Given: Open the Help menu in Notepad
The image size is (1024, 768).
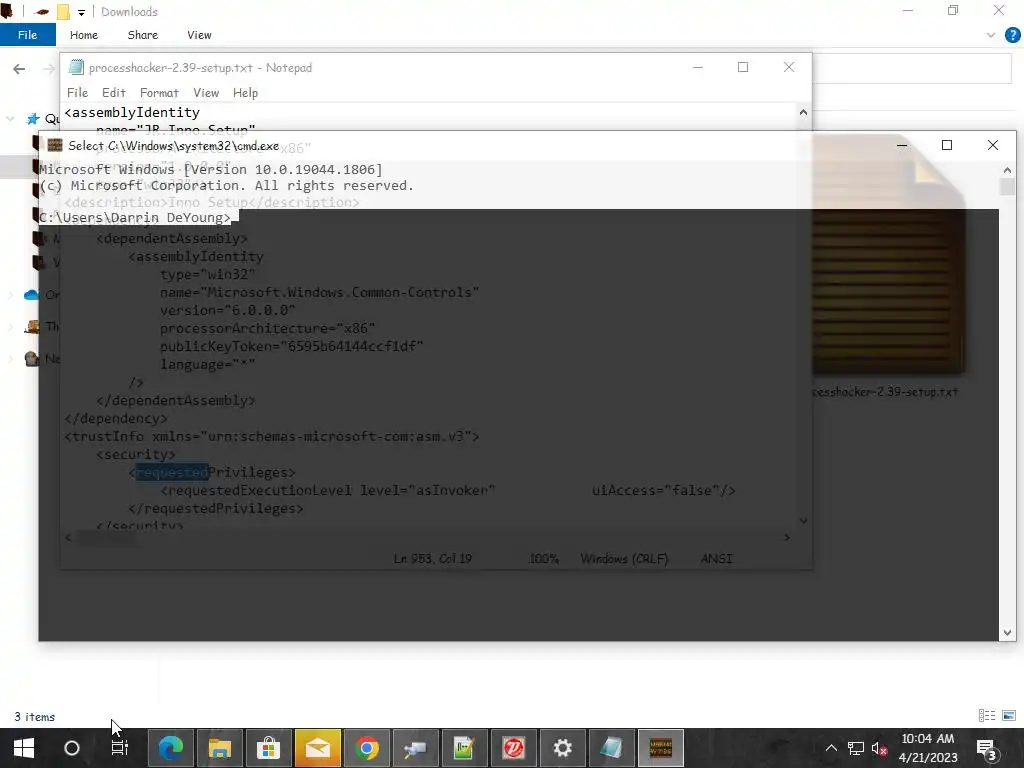Looking at the screenshot, I should point(246,93).
